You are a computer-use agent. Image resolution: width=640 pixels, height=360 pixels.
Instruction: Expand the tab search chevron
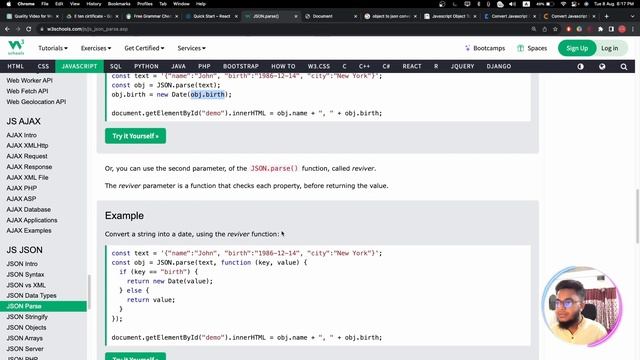[633, 16]
